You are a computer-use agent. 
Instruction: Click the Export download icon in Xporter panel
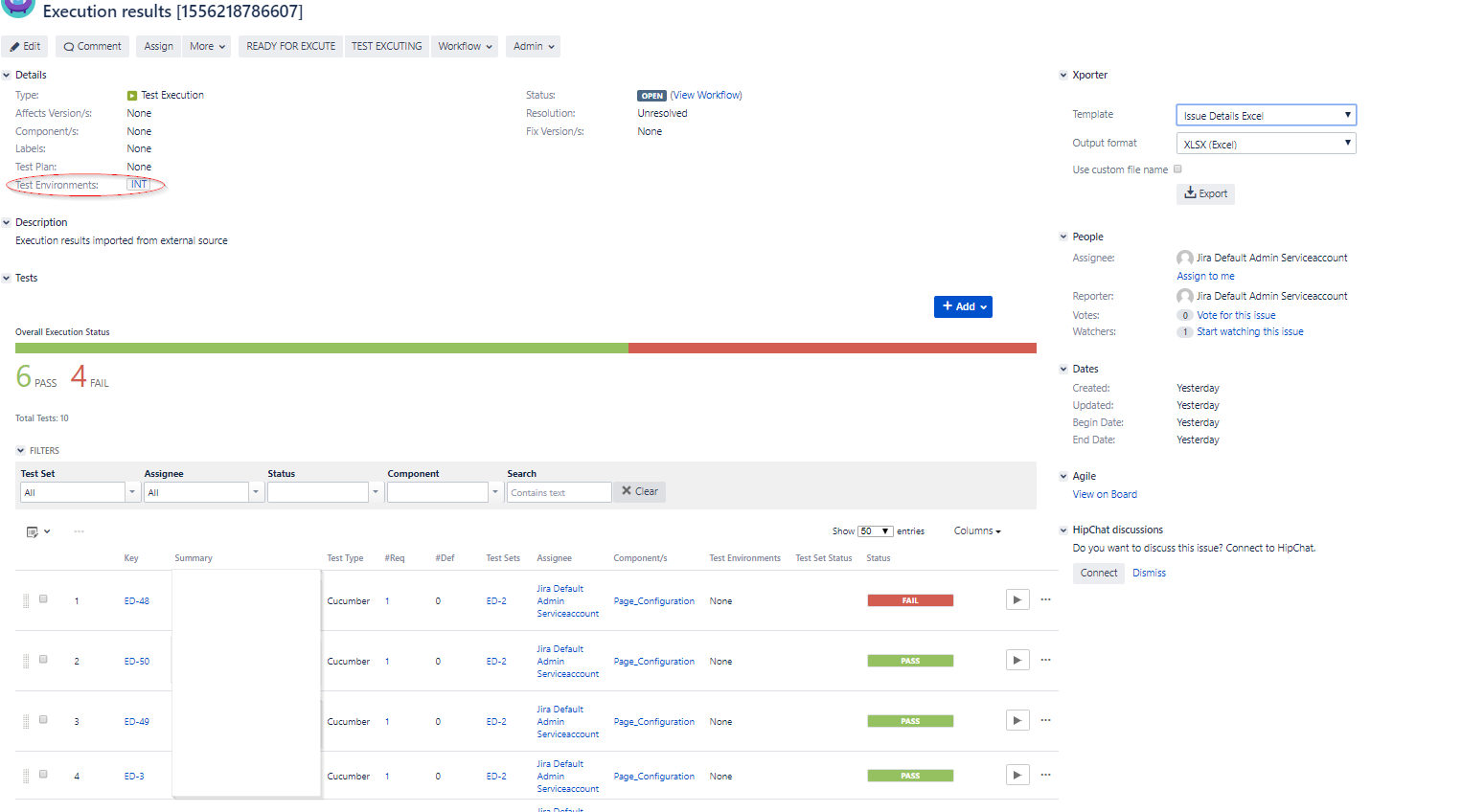[1192, 193]
